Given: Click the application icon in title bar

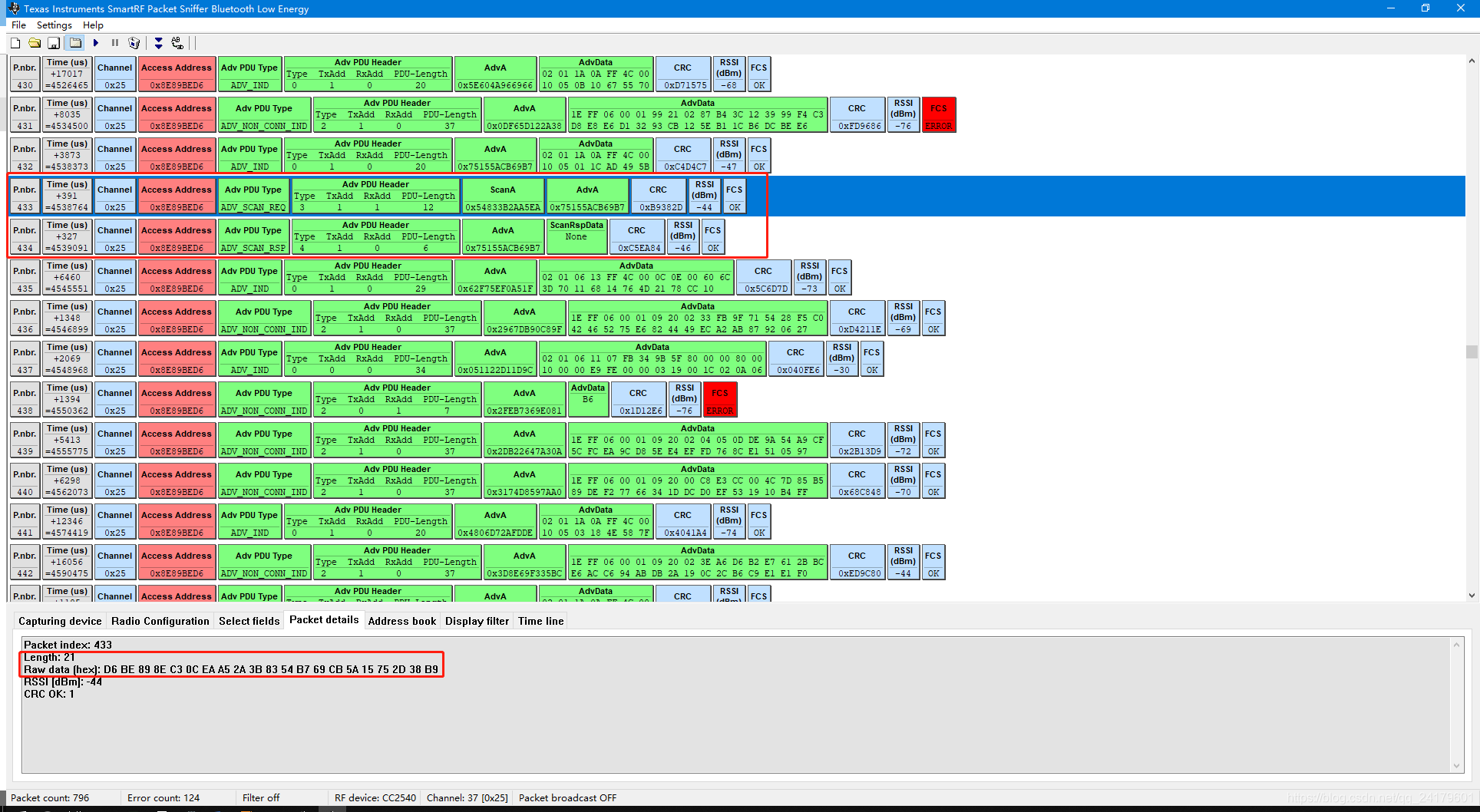Looking at the screenshot, I should (13, 8).
